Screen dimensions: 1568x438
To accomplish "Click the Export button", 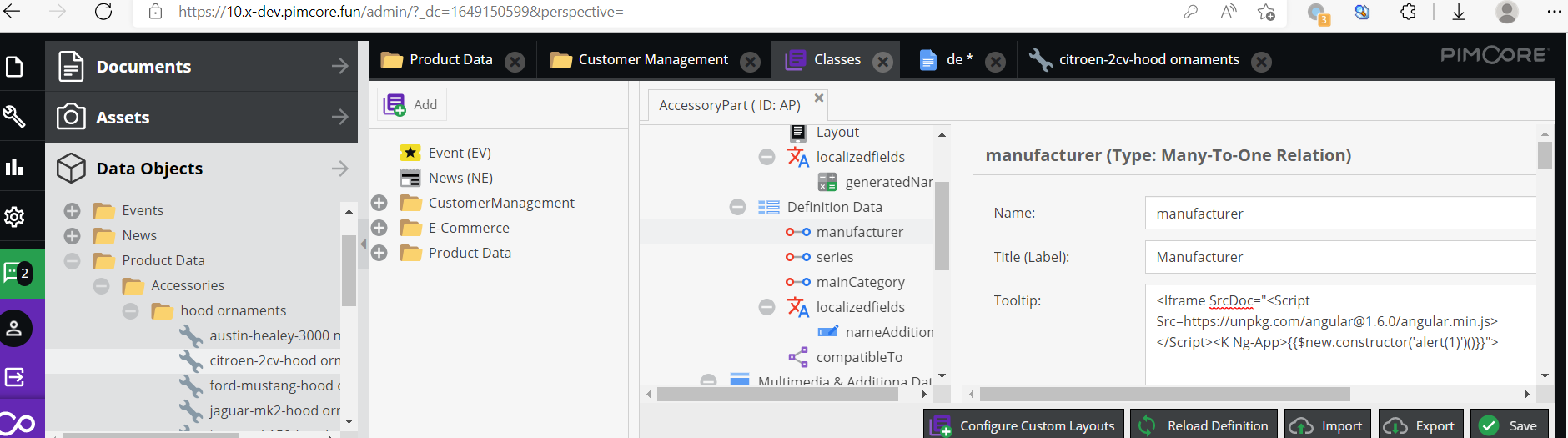I will pyautogui.click(x=1421, y=425).
